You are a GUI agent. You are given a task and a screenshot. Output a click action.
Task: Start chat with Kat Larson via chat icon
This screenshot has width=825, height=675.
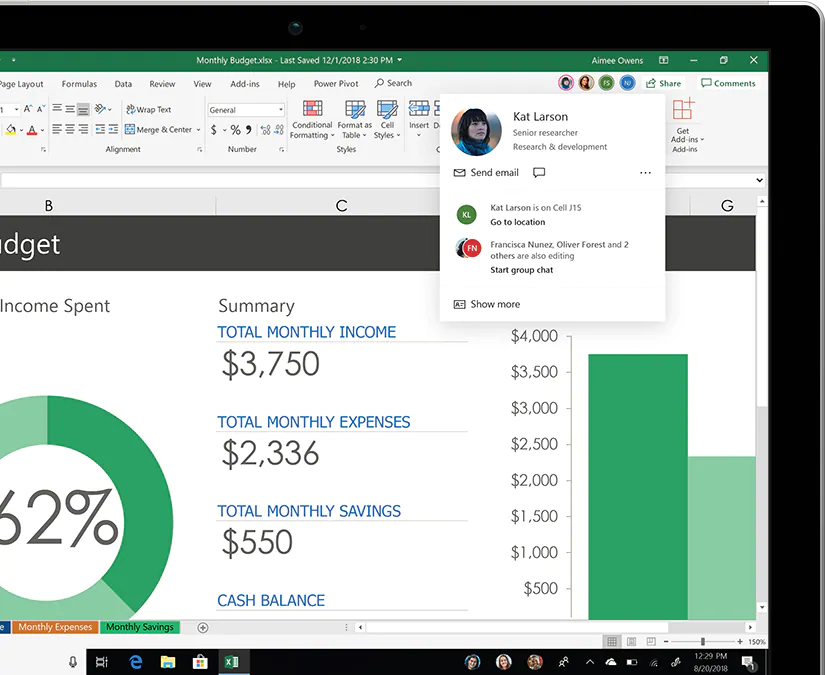539,173
